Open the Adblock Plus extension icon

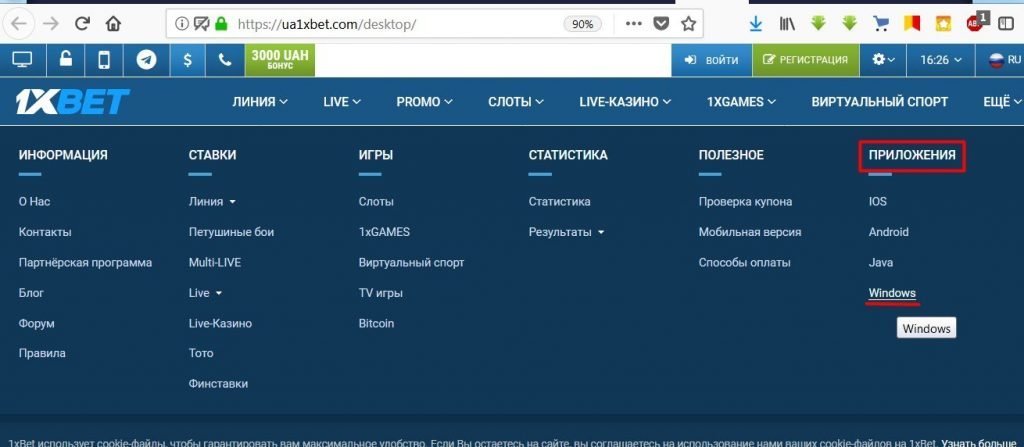point(976,22)
